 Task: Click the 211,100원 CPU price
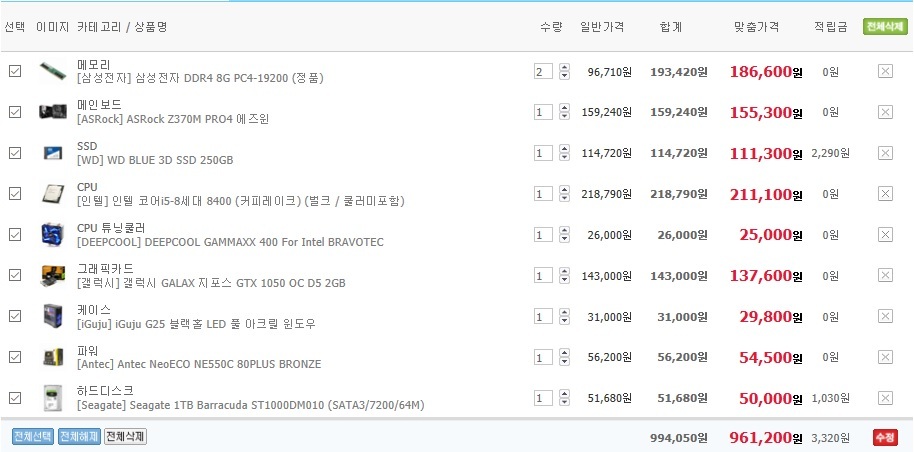(765, 194)
